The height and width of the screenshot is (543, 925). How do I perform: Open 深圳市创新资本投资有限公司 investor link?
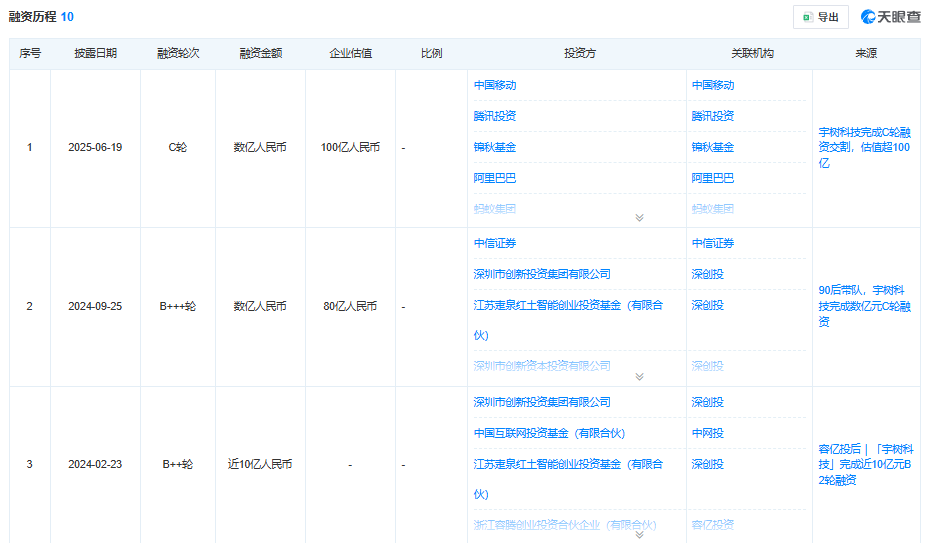pos(542,366)
